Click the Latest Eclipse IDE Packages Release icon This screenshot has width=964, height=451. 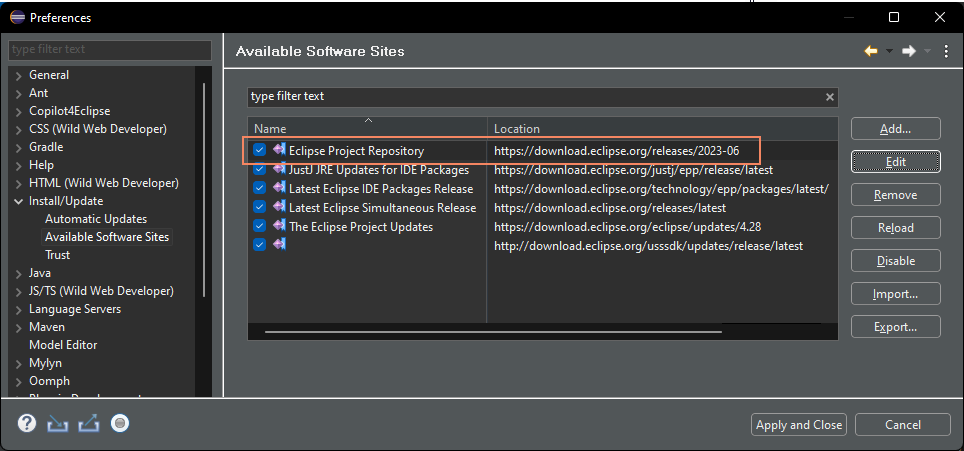pyautogui.click(x=279, y=187)
